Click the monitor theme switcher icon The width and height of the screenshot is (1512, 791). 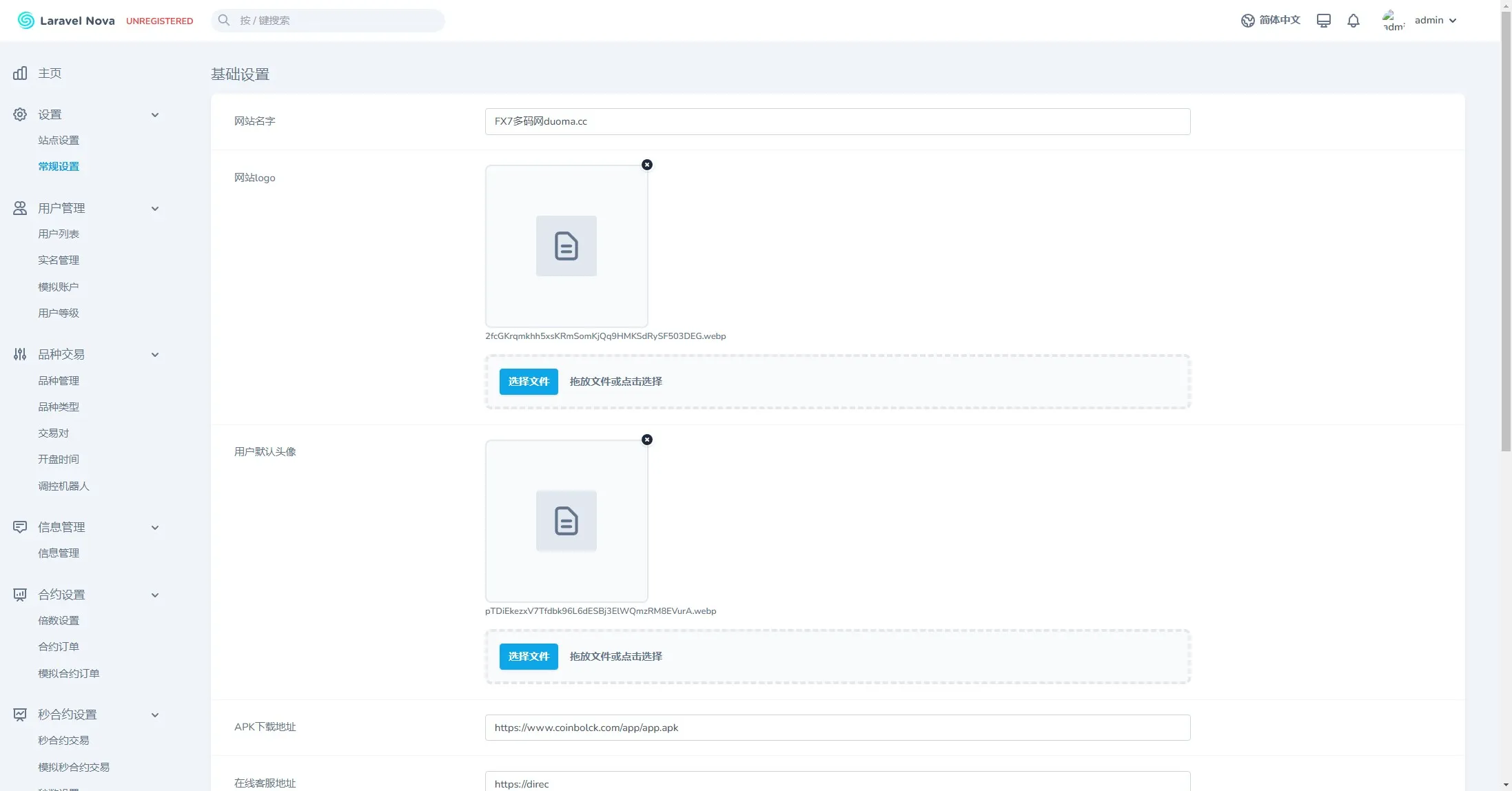(x=1323, y=21)
